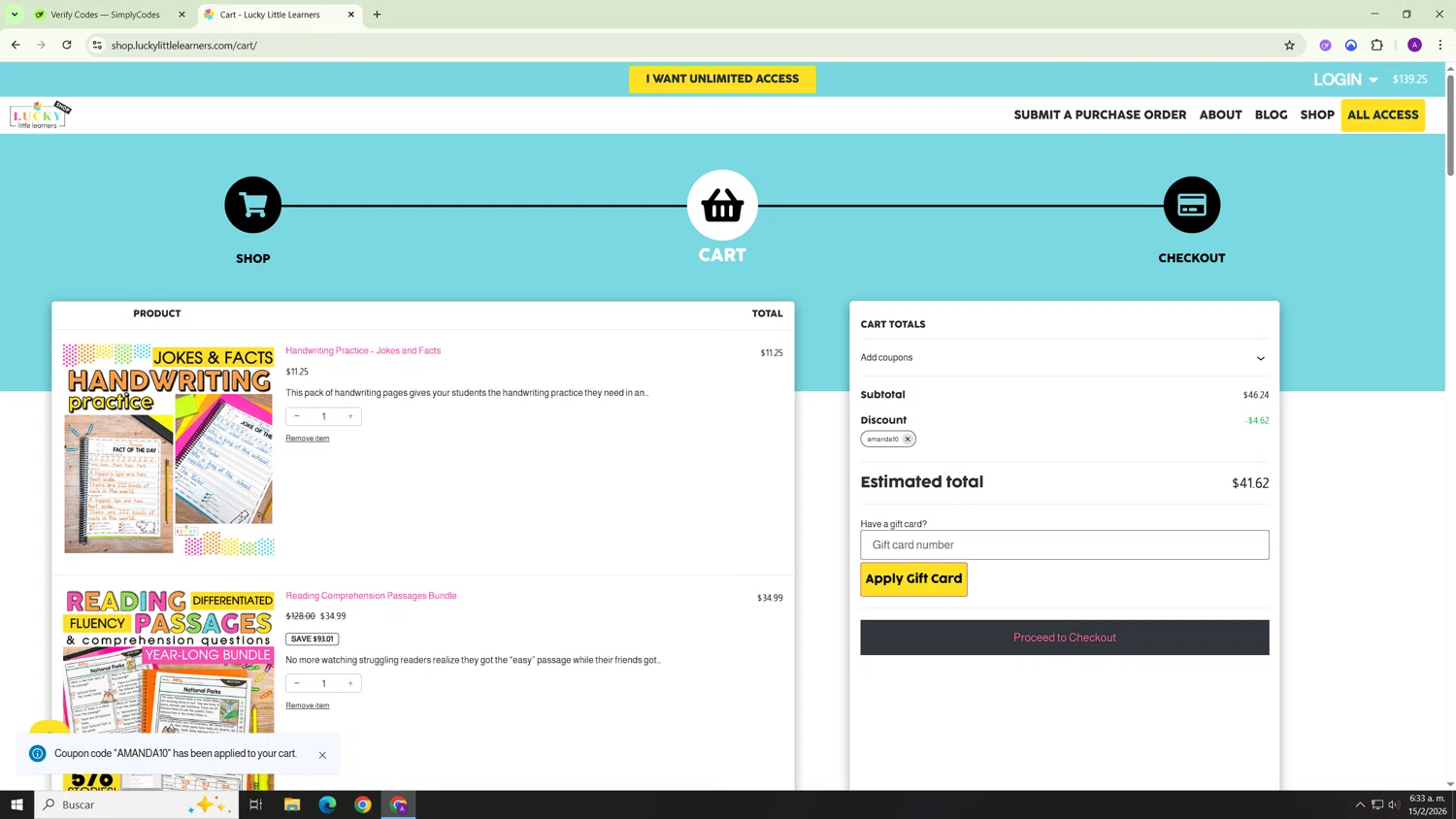Dismiss the coupon applied notification
The height and width of the screenshot is (819, 1456).
[x=322, y=755]
